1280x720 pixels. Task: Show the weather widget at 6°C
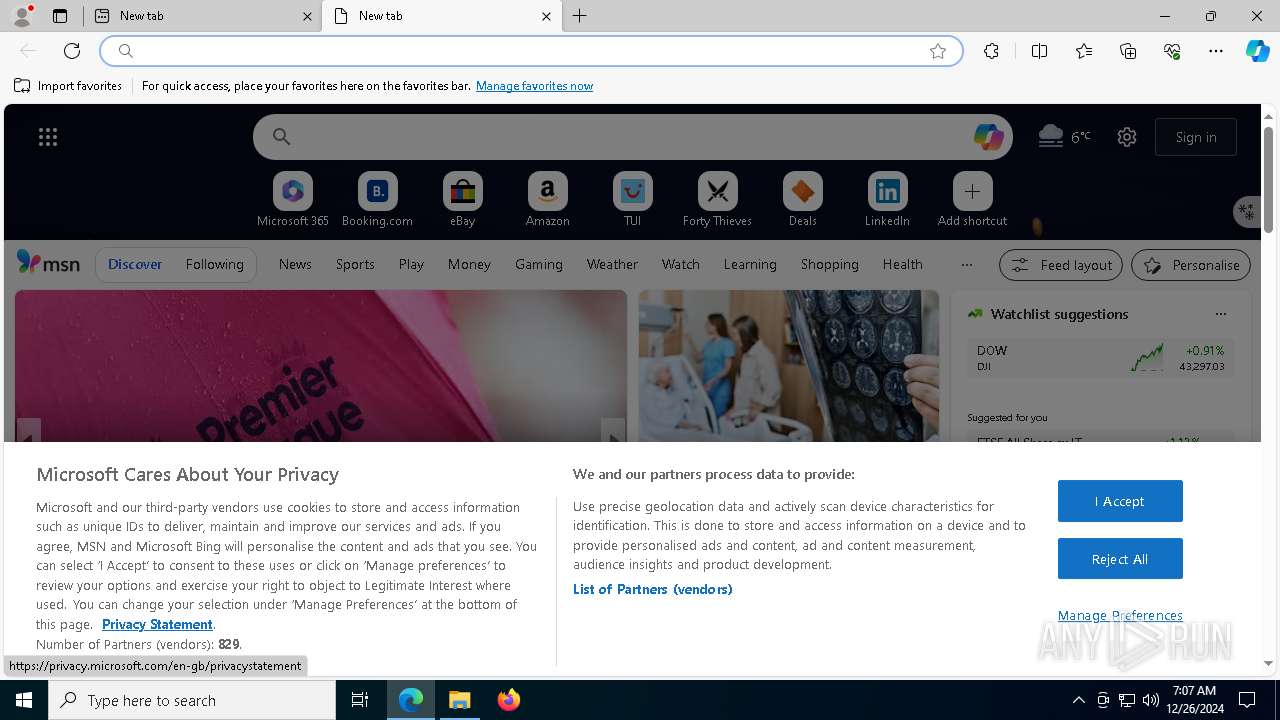coord(1064,137)
